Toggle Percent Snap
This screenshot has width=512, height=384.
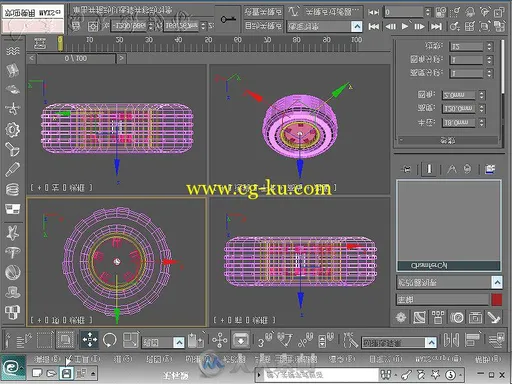(306, 340)
